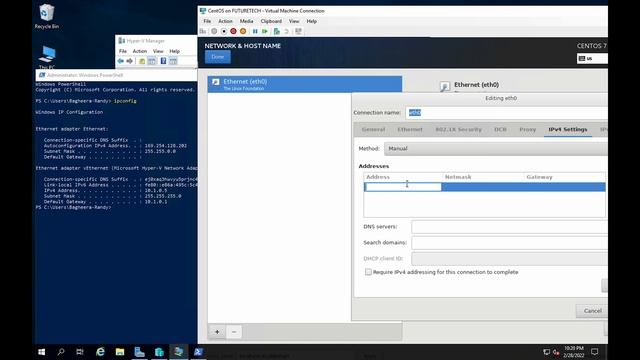Switch to the Proxy tab
The height and width of the screenshot is (360, 640).
tap(527, 129)
